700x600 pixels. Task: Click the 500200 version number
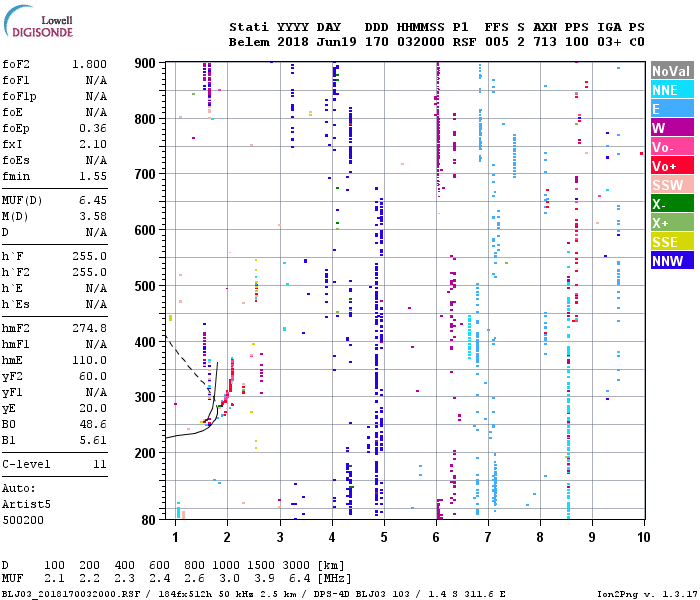tap(23, 520)
